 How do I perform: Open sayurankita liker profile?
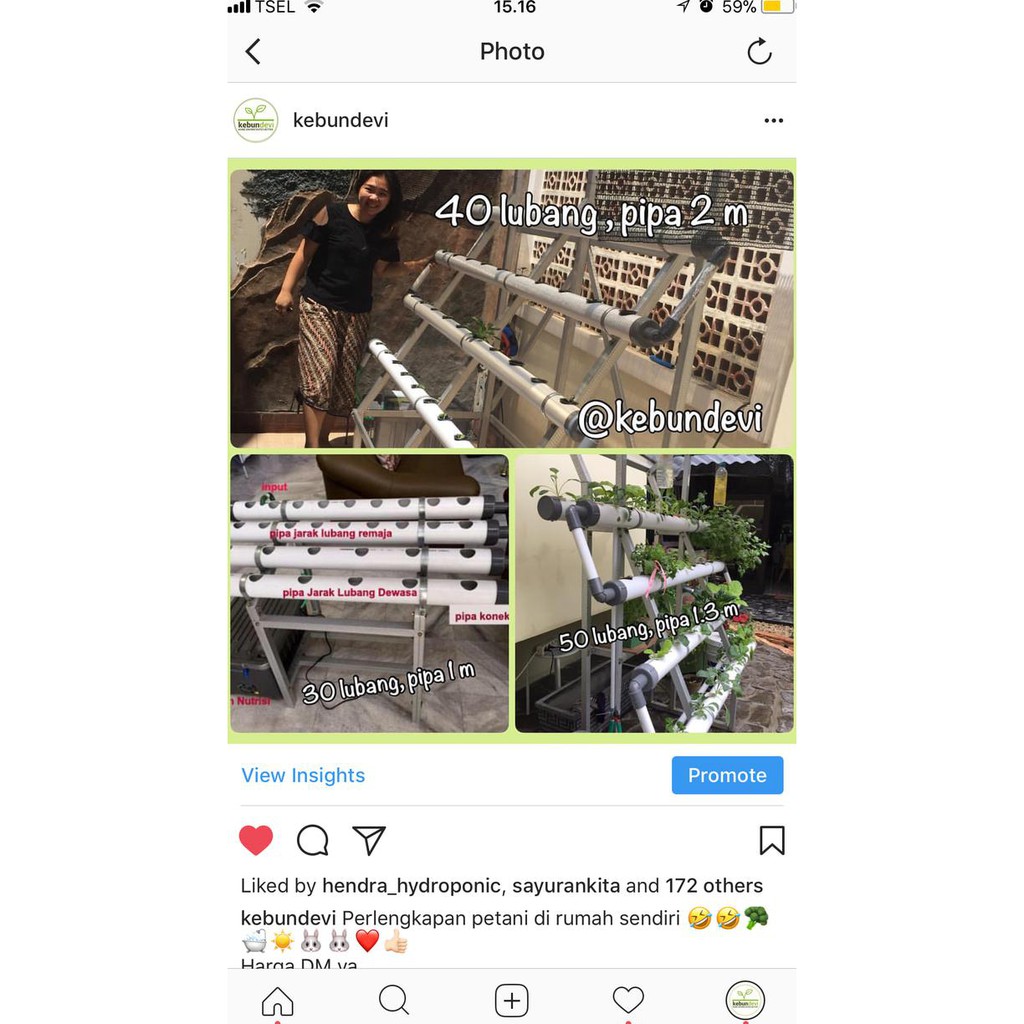click(x=566, y=886)
